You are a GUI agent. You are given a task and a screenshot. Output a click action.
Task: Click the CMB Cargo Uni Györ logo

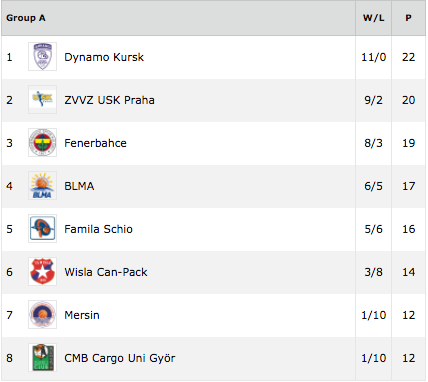pyautogui.click(x=42, y=357)
